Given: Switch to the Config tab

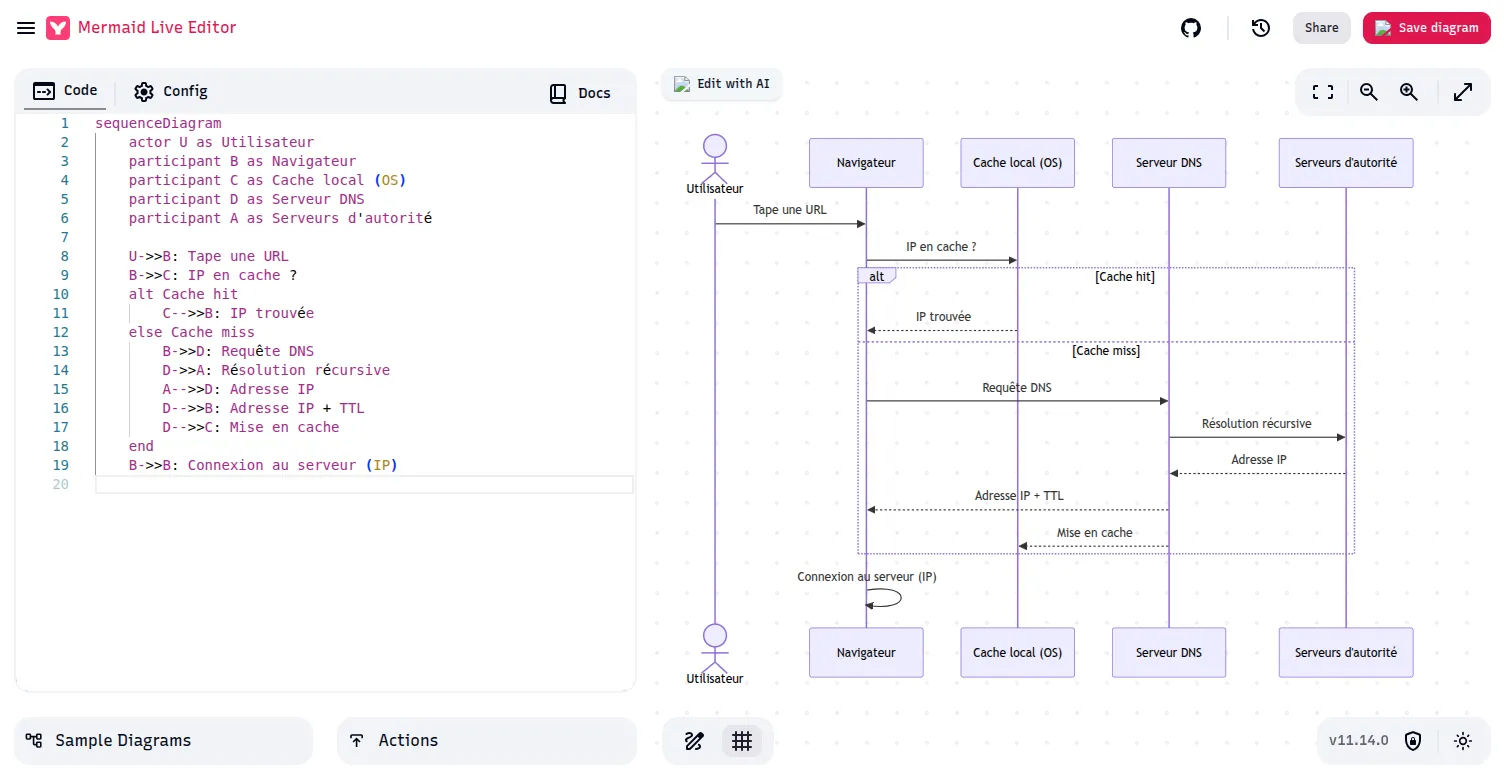Looking at the screenshot, I should (171, 91).
